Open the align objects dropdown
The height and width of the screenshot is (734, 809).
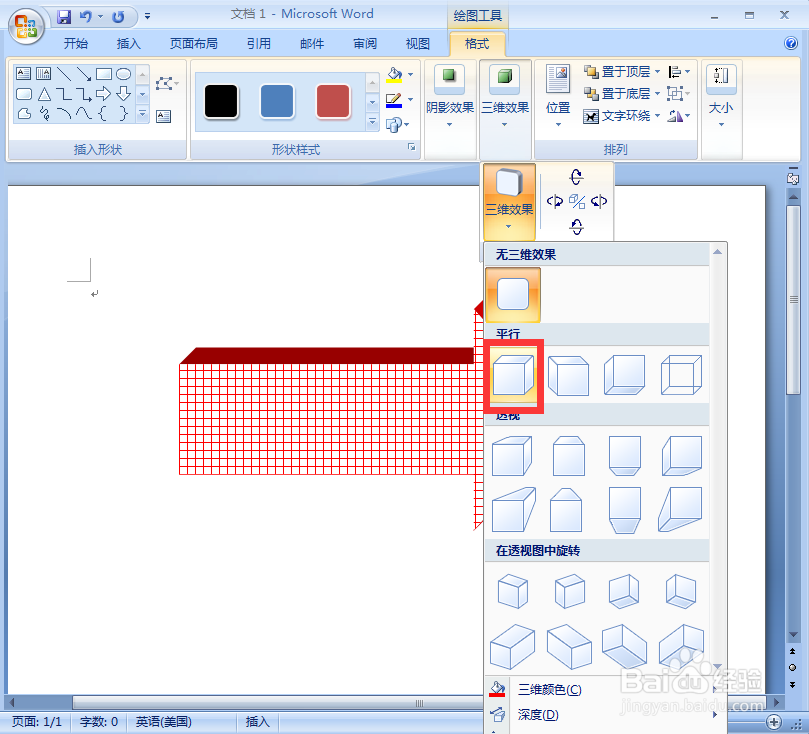pyautogui.click(x=679, y=72)
